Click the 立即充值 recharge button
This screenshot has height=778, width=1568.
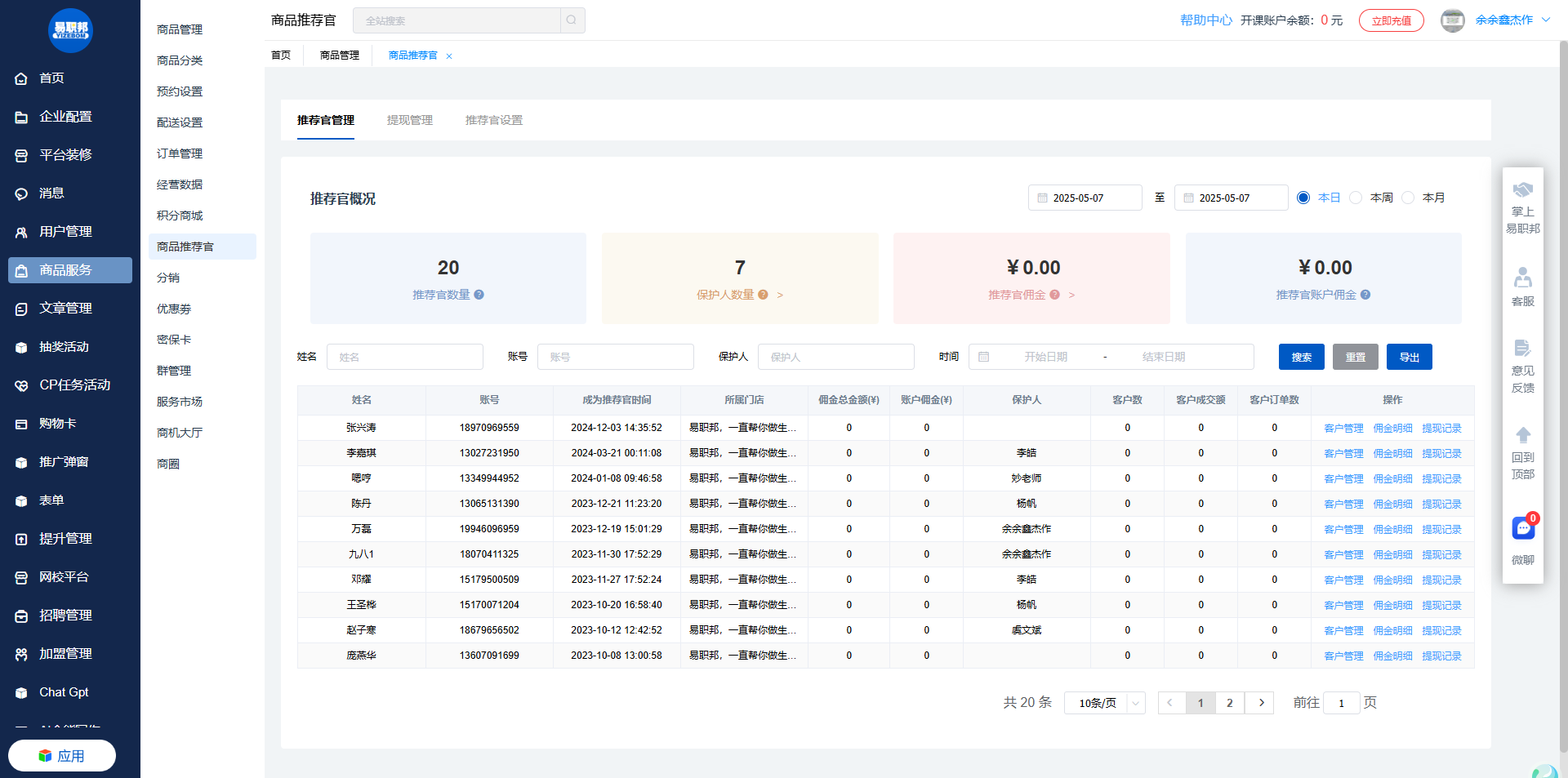1391,20
